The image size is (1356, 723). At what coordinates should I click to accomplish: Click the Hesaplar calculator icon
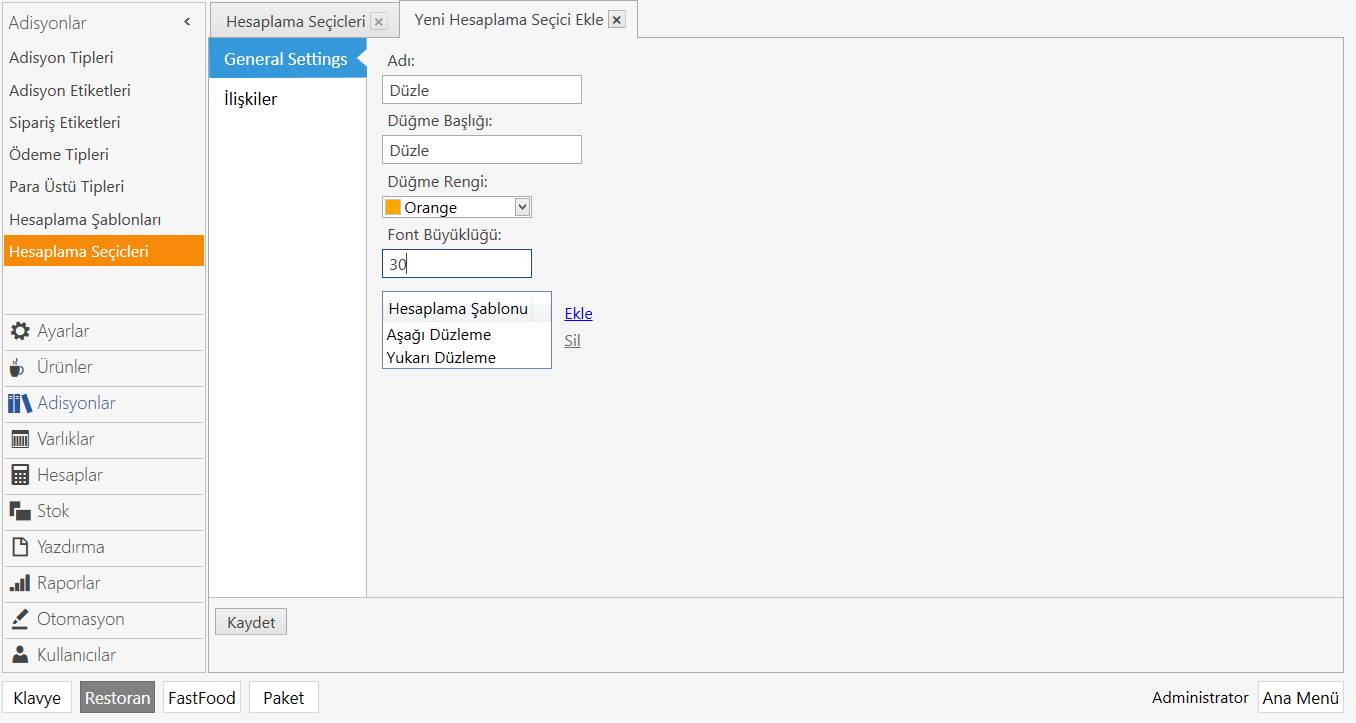[20, 475]
